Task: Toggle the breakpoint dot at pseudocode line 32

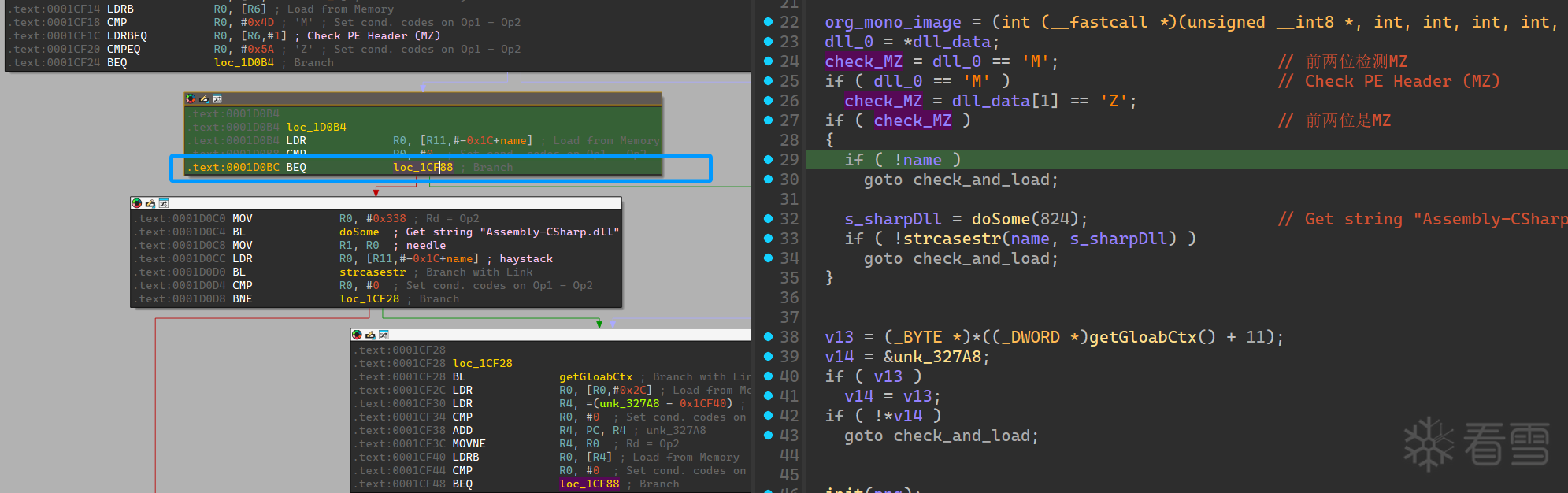Action: point(768,219)
